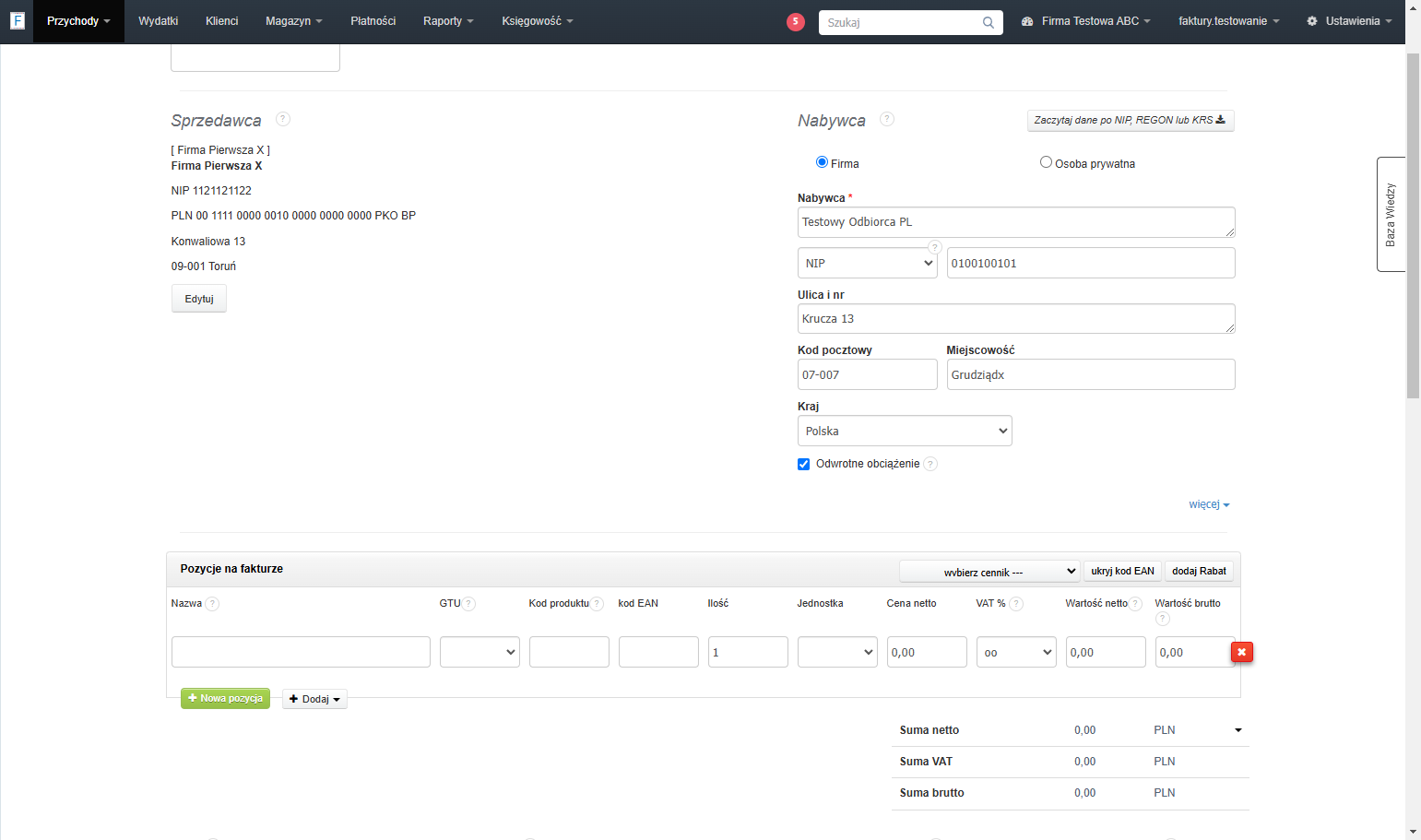This screenshot has width=1421, height=840.
Task: Expand the Suma netto currency arrow
Action: [x=1238, y=730]
